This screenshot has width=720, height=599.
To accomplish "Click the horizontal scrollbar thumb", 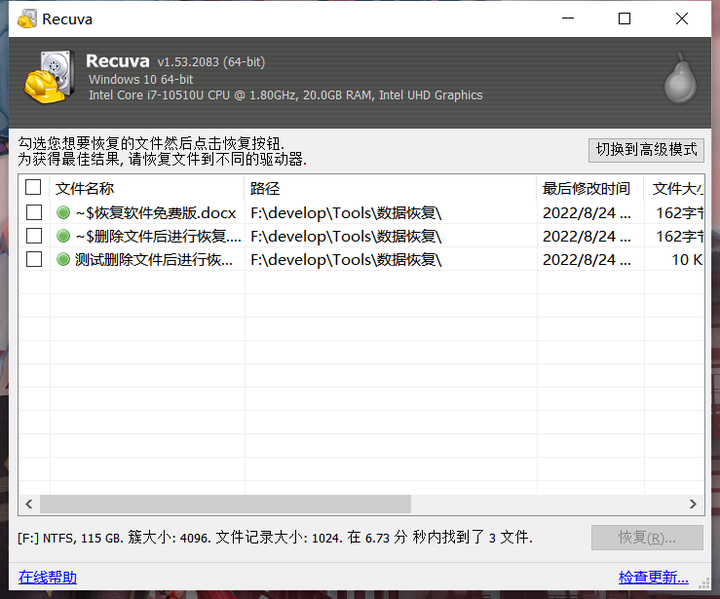I will point(225,504).
